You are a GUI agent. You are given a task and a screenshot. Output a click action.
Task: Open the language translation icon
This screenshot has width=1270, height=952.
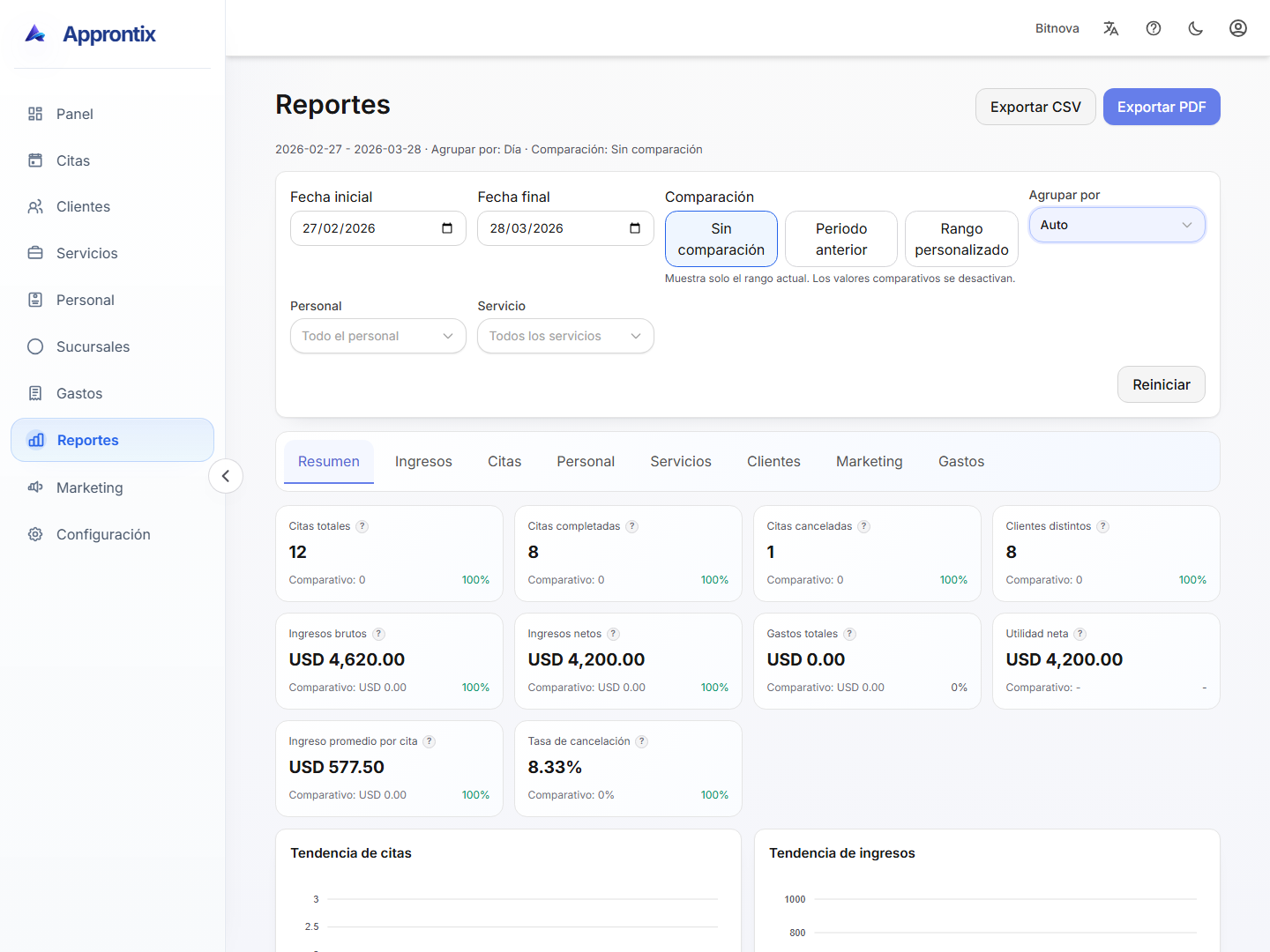(1111, 28)
